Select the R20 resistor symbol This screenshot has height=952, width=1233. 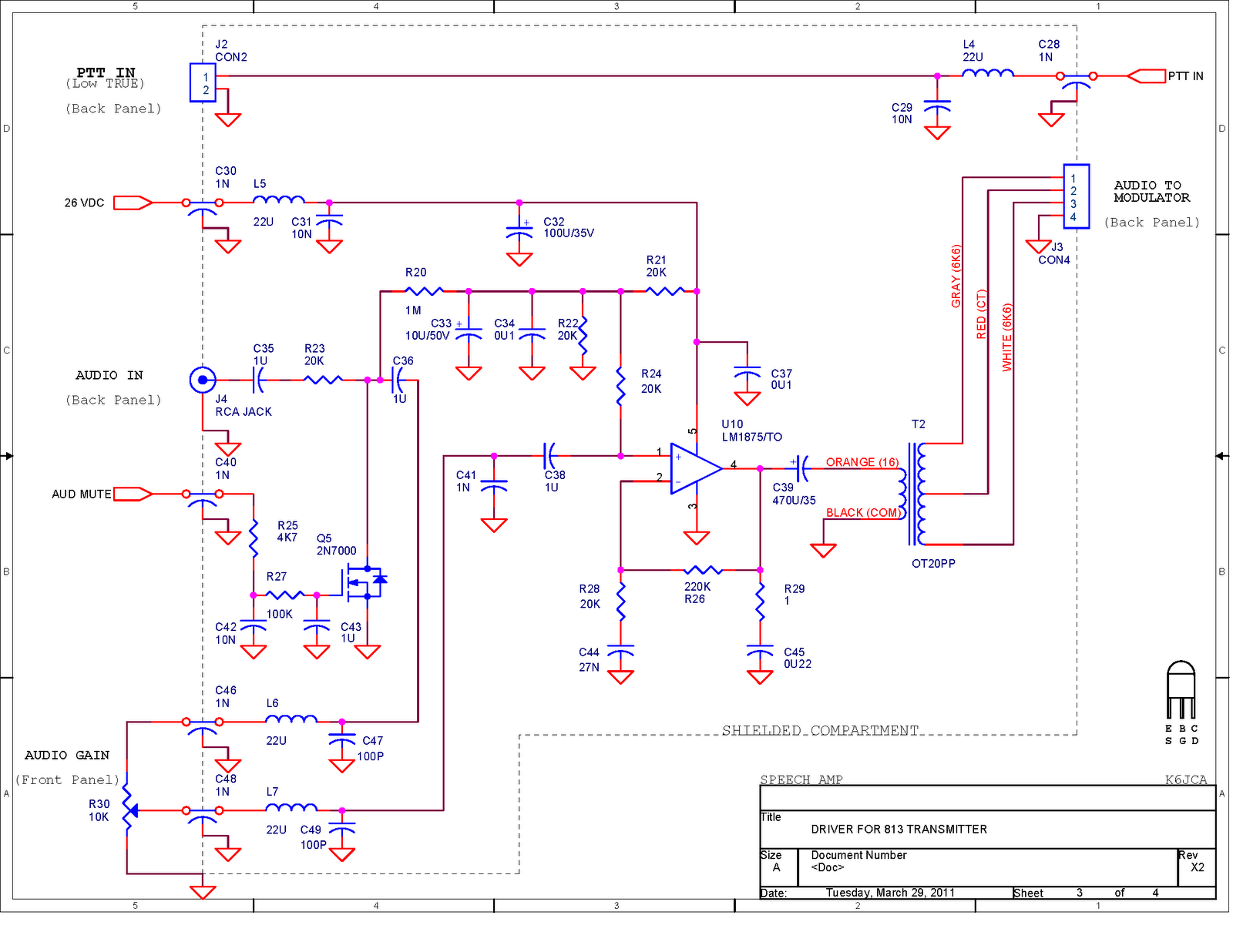tap(424, 291)
